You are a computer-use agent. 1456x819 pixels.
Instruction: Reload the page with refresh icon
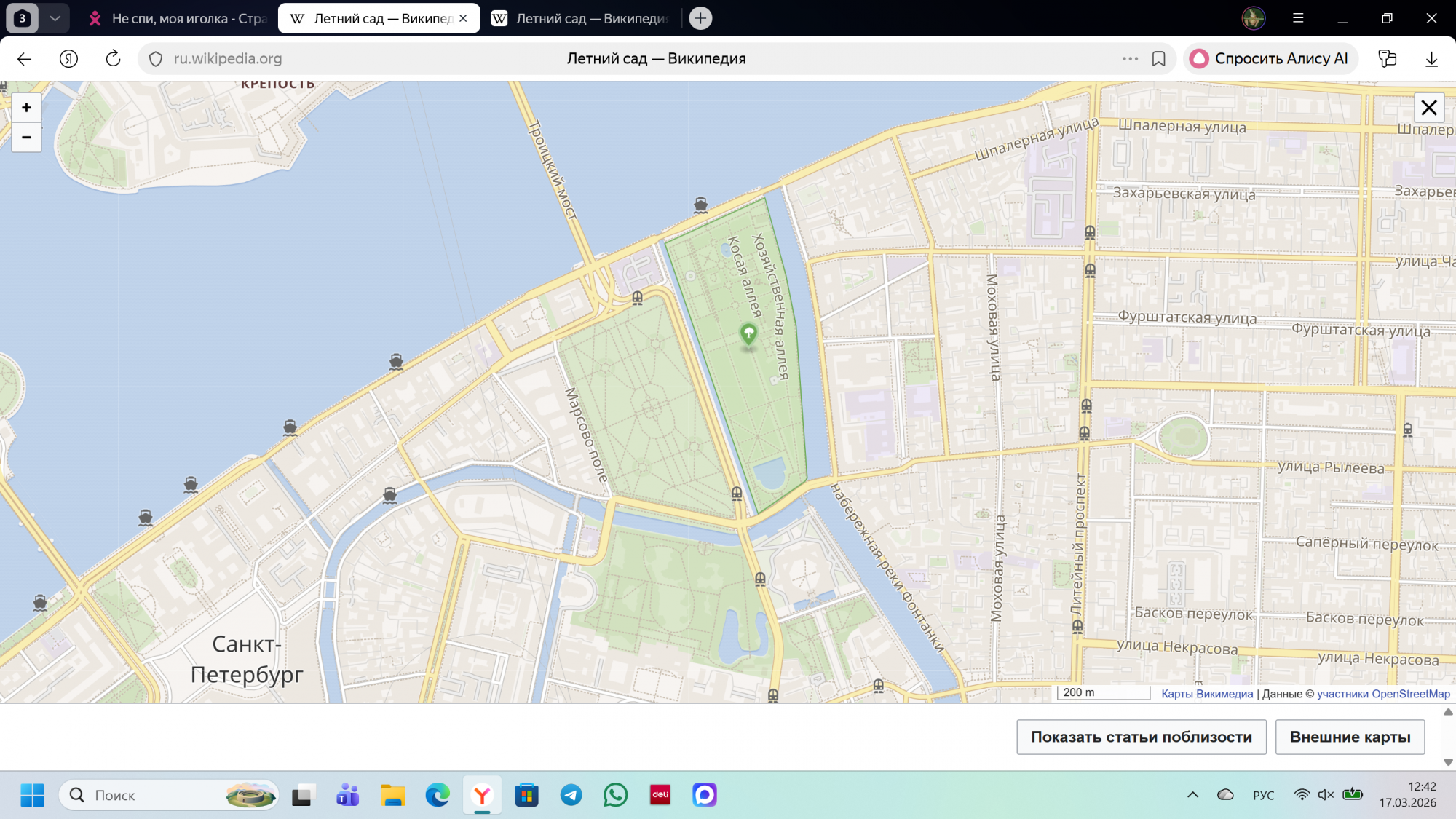(x=113, y=58)
